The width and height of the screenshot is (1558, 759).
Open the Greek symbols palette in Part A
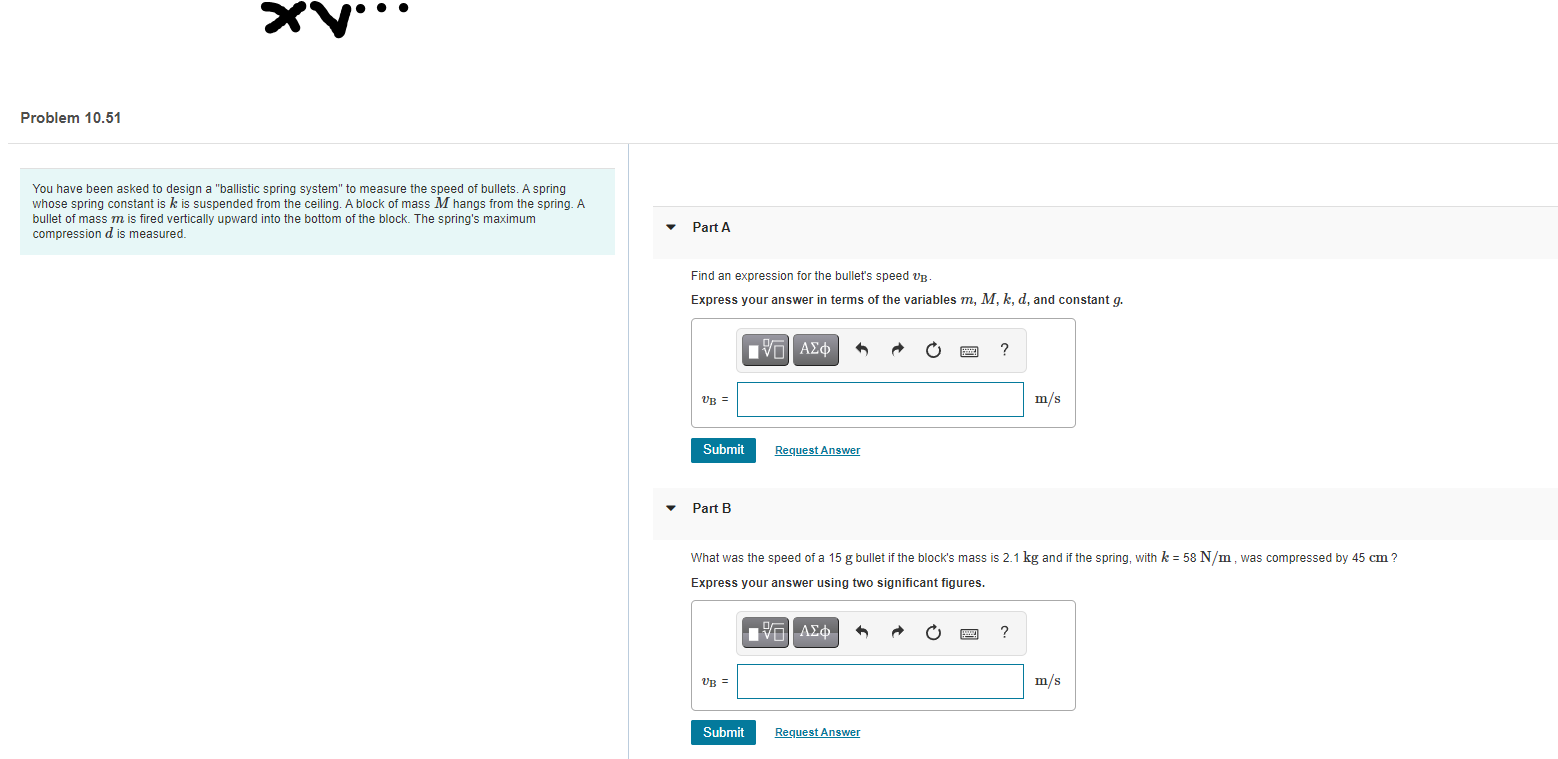815,350
